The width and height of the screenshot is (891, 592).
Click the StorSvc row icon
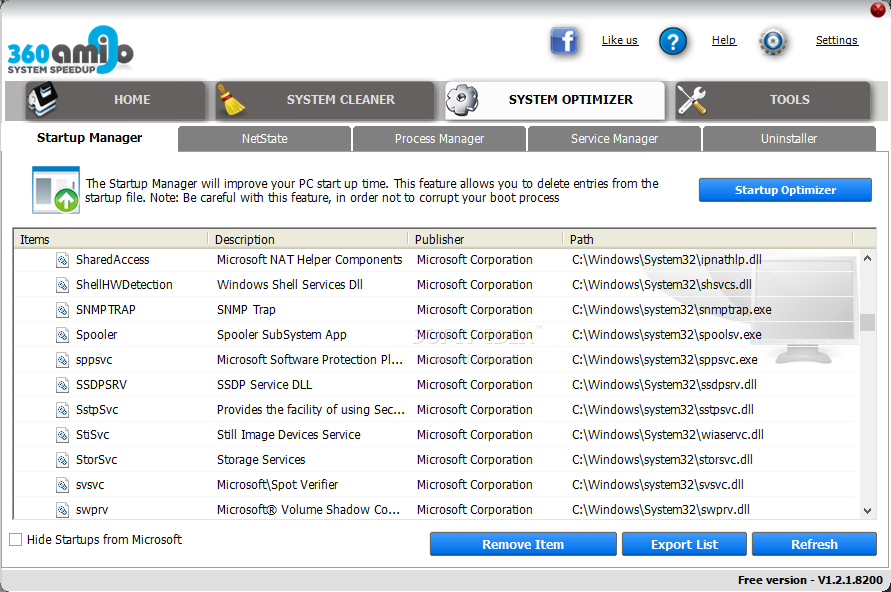[x=63, y=460]
